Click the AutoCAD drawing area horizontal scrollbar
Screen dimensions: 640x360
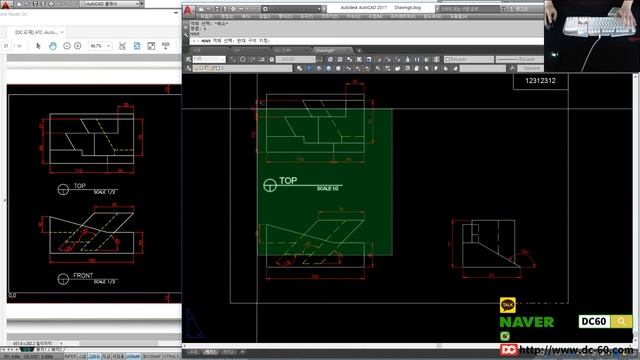[408, 346]
